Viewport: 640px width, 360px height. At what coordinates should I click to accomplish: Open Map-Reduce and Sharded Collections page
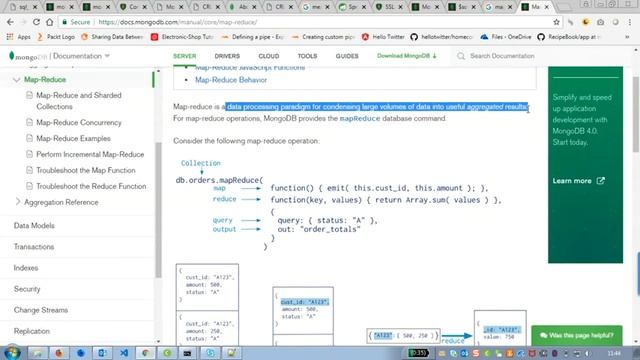point(79,101)
